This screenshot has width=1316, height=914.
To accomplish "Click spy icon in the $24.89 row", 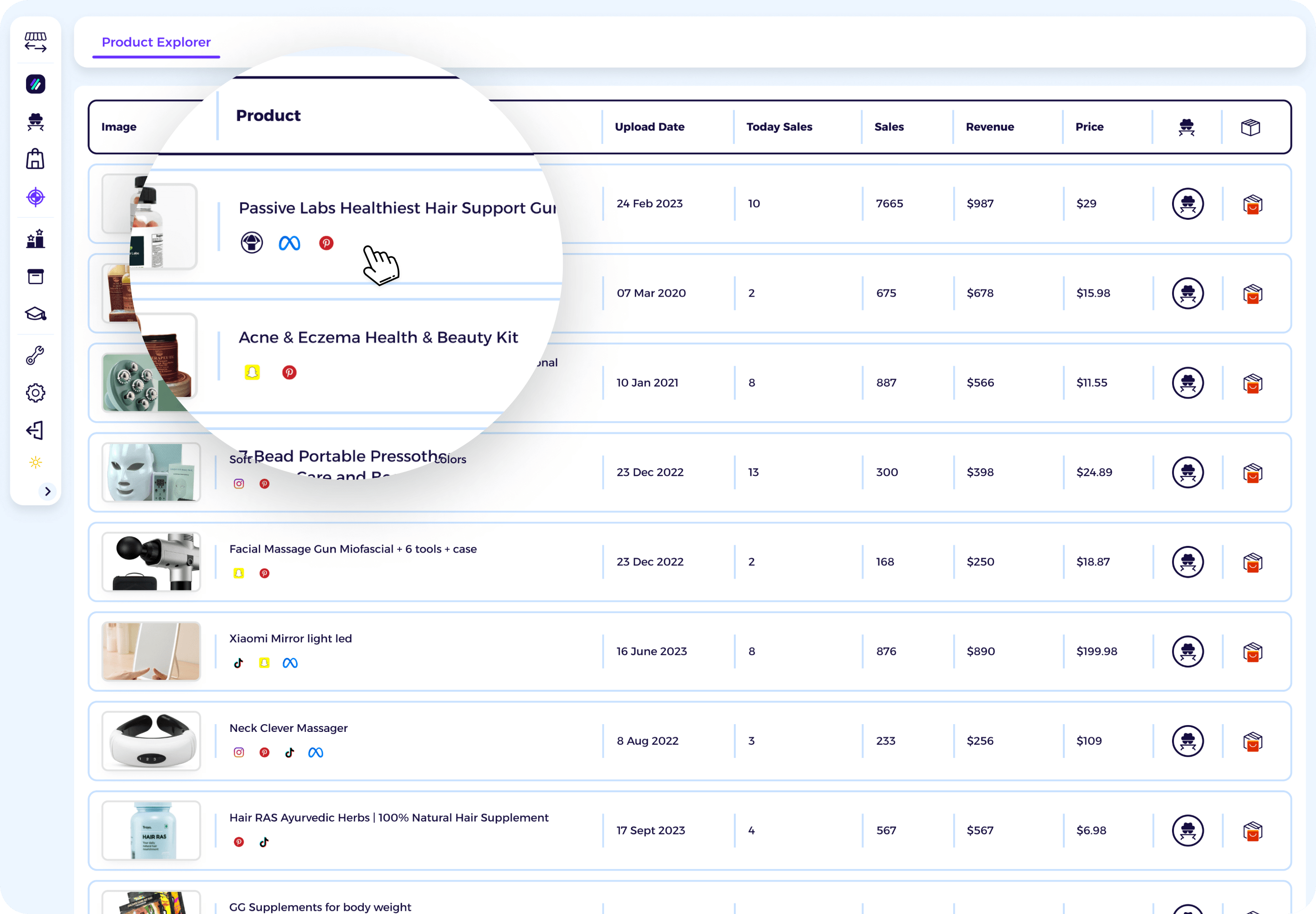I will tap(1187, 472).
